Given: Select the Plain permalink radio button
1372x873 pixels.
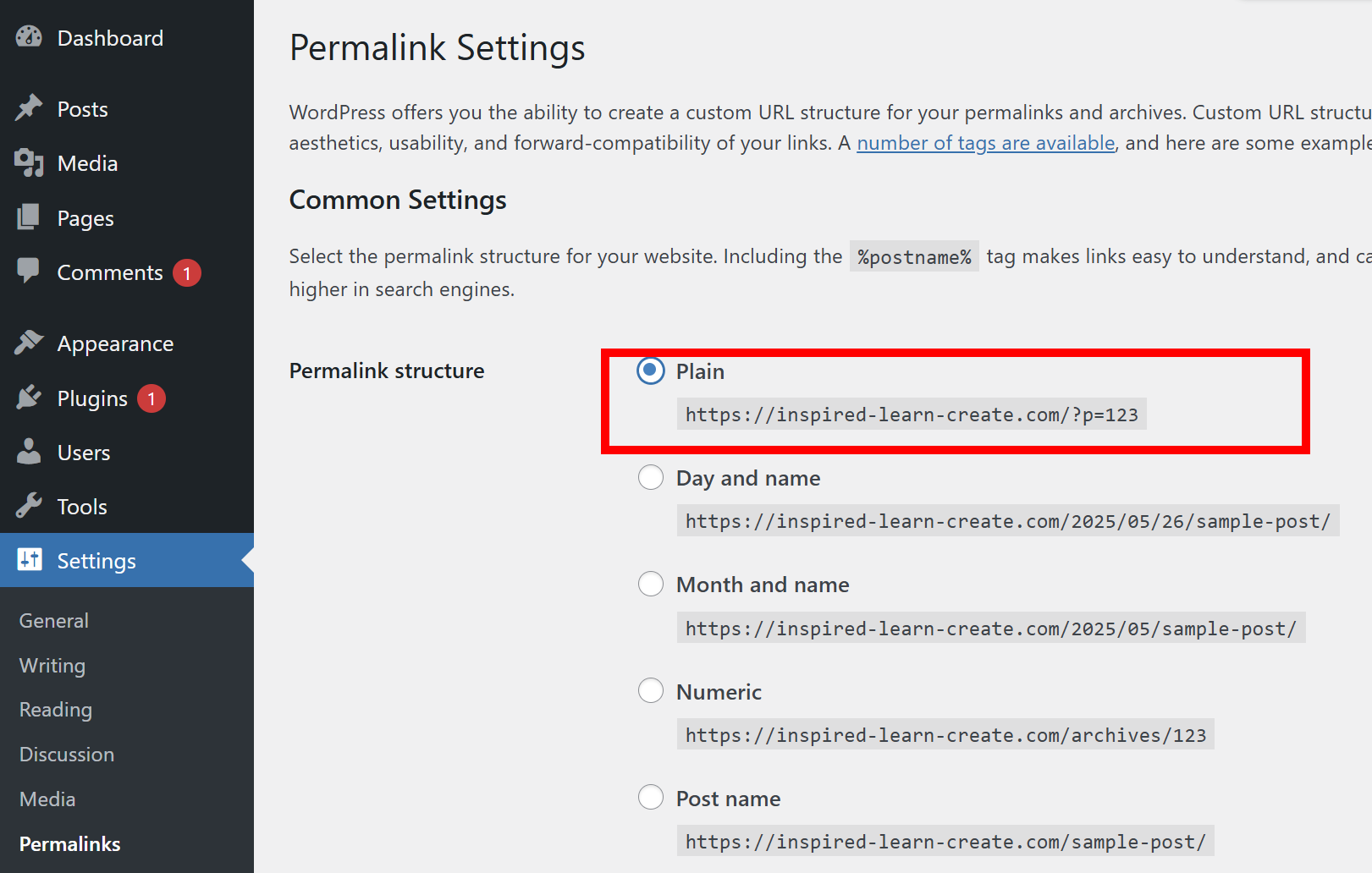Looking at the screenshot, I should point(651,371).
